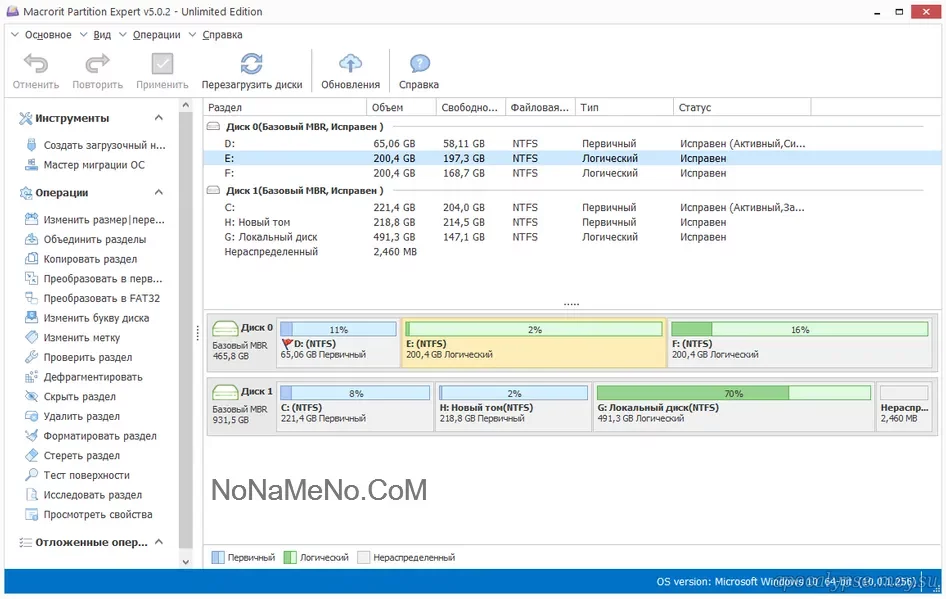The image size is (946, 599).
Task: Open the Операции menu in menu bar
Action: [x=156, y=34]
